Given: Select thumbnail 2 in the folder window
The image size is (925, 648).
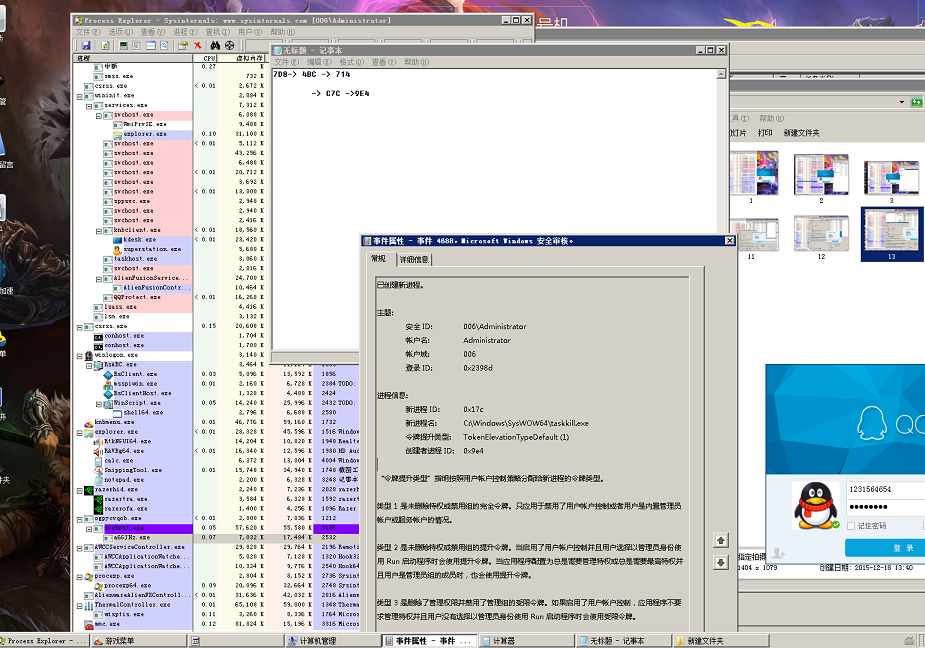Looking at the screenshot, I should pos(821,178).
